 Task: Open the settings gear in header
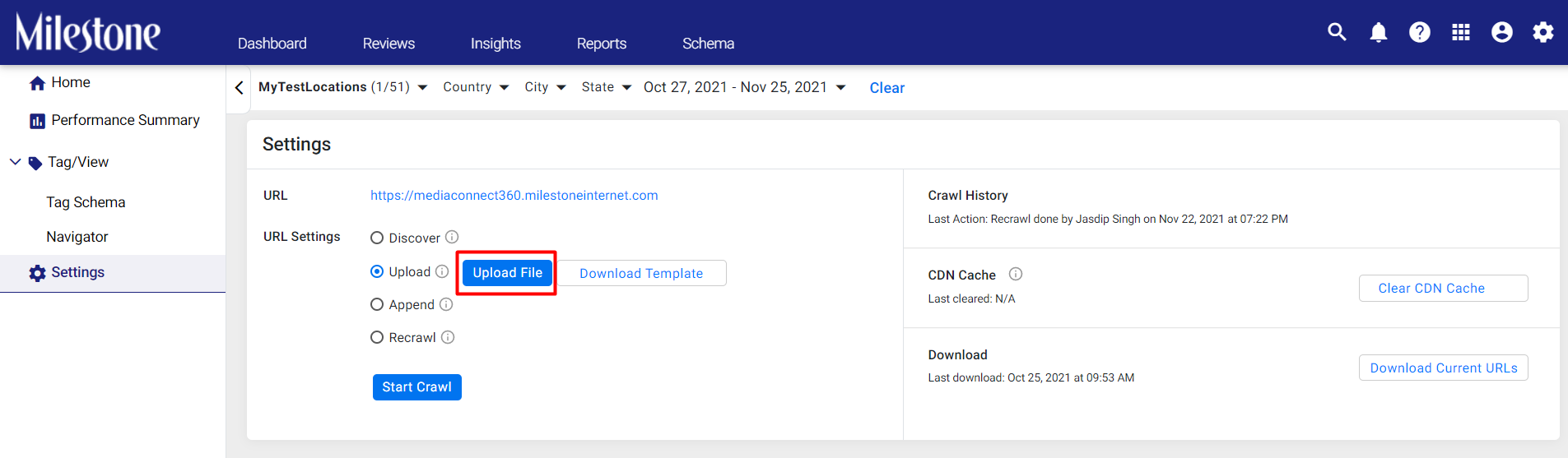coord(1543,32)
